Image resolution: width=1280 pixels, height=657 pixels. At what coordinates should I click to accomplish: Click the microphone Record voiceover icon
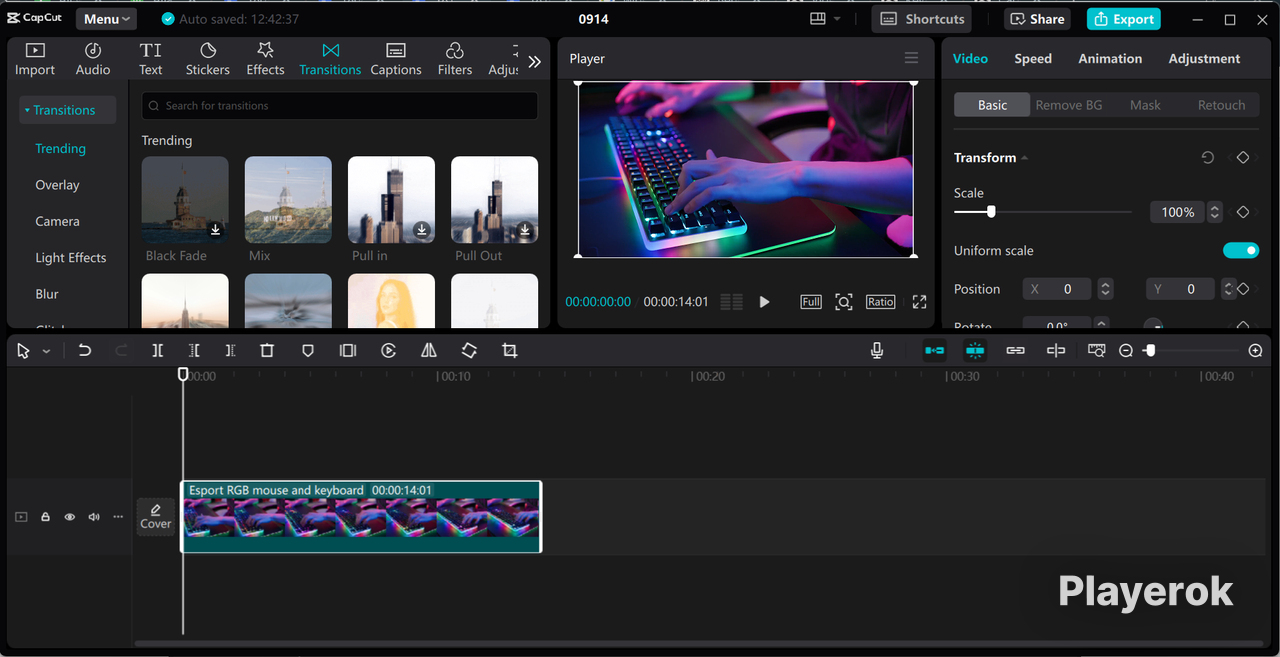point(877,351)
